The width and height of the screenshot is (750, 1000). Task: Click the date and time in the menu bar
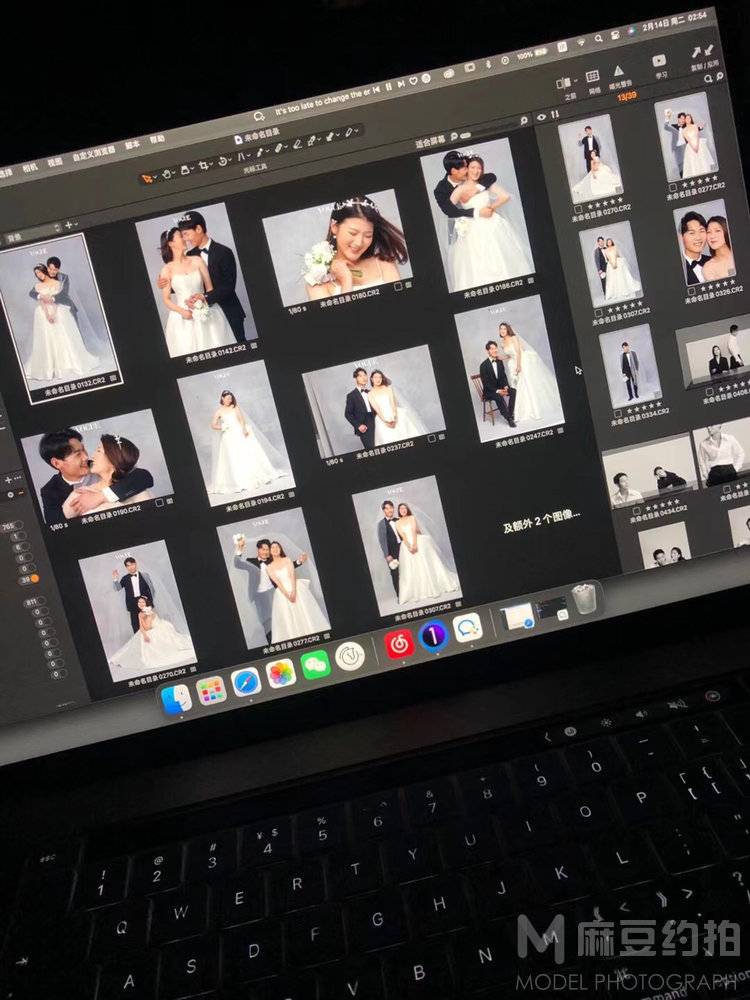pos(674,20)
